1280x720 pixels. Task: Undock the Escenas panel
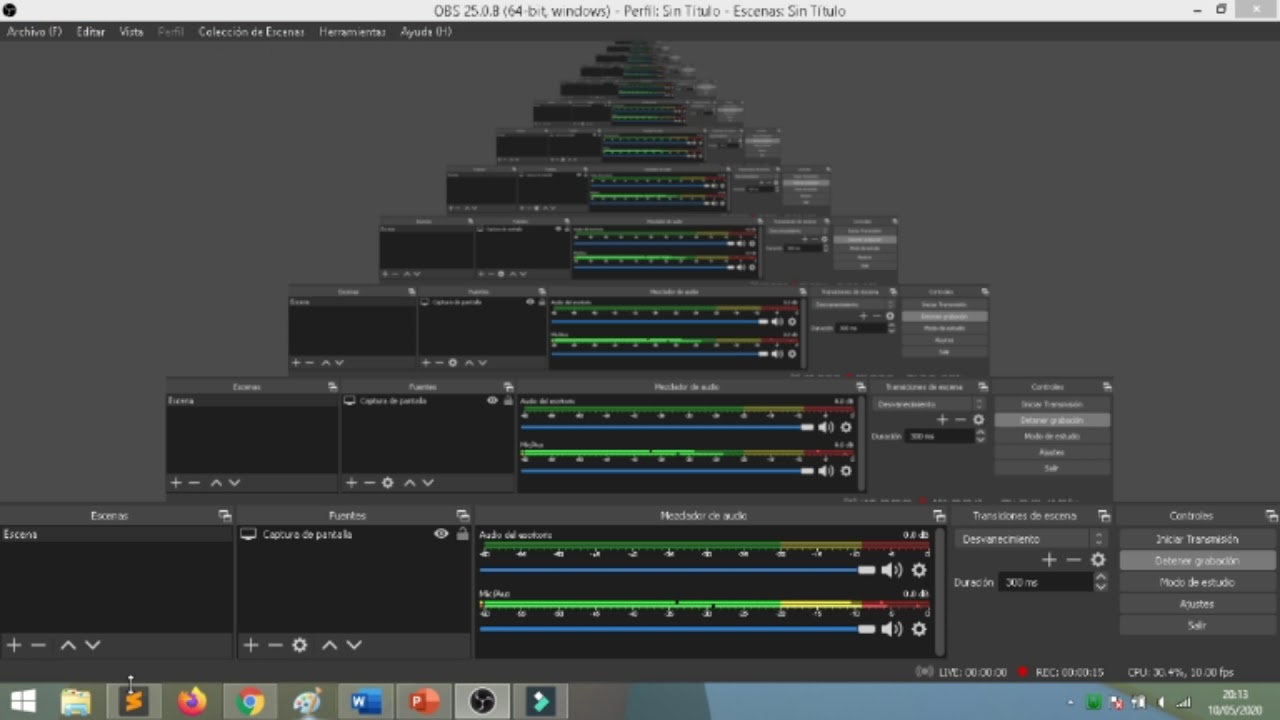[x=224, y=516]
